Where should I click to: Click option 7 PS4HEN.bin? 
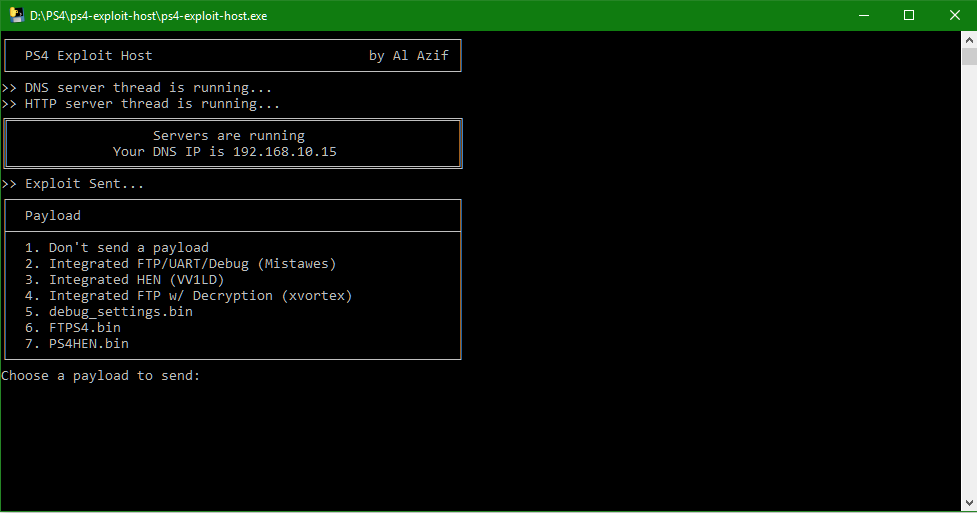point(77,343)
